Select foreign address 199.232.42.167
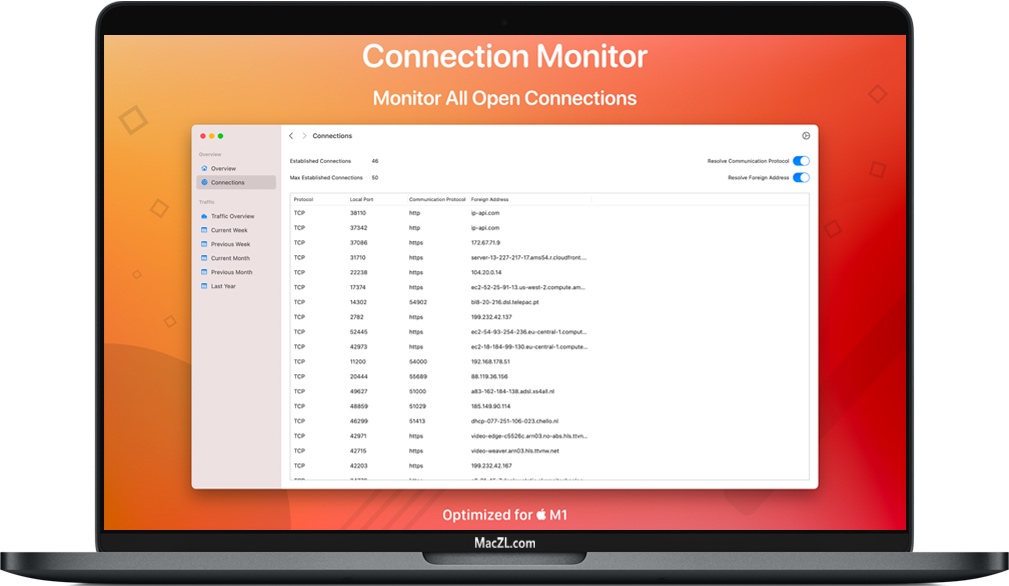1009x586 pixels. 491,466
